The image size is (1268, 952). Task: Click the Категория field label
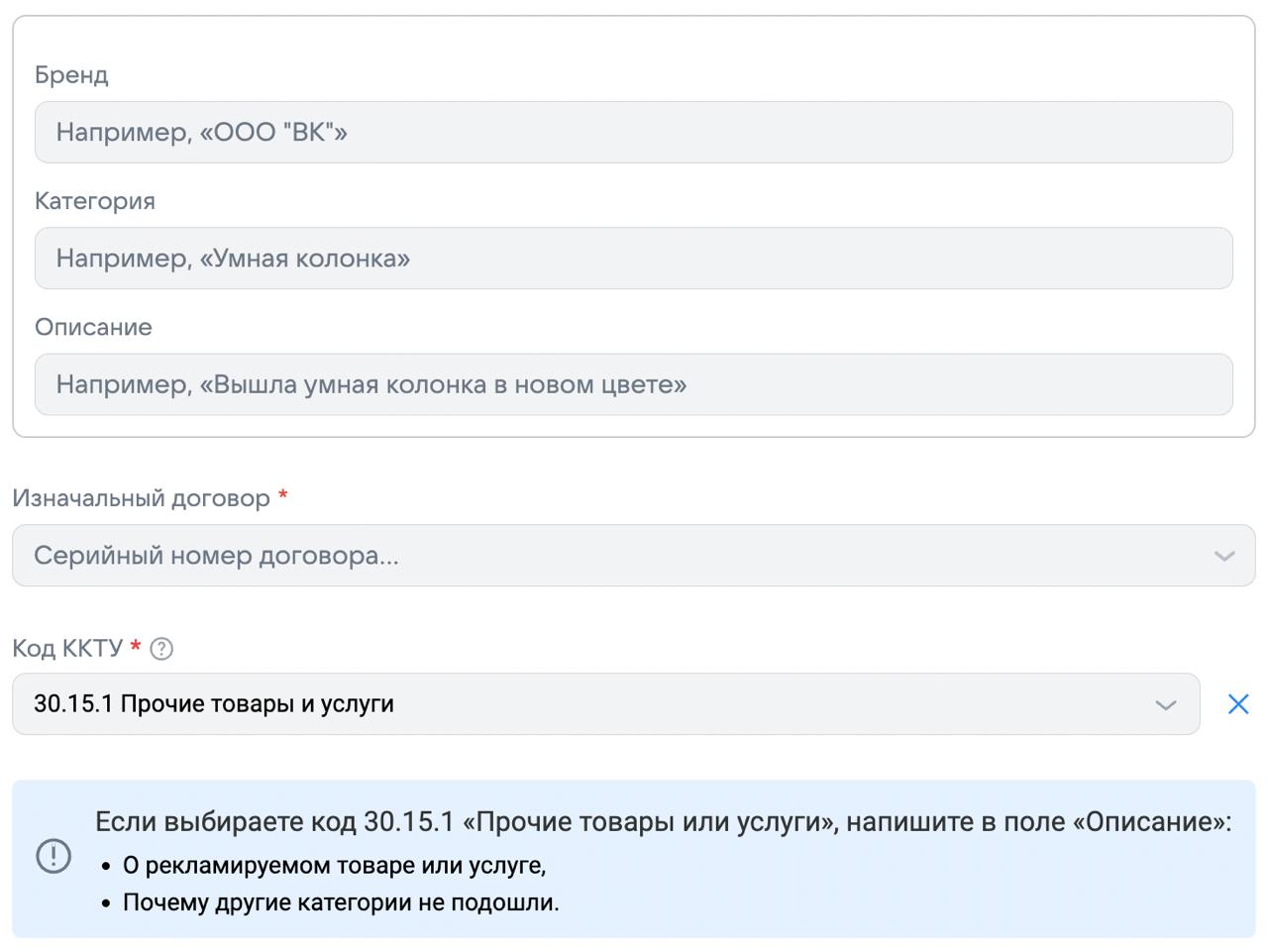point(95,201)
